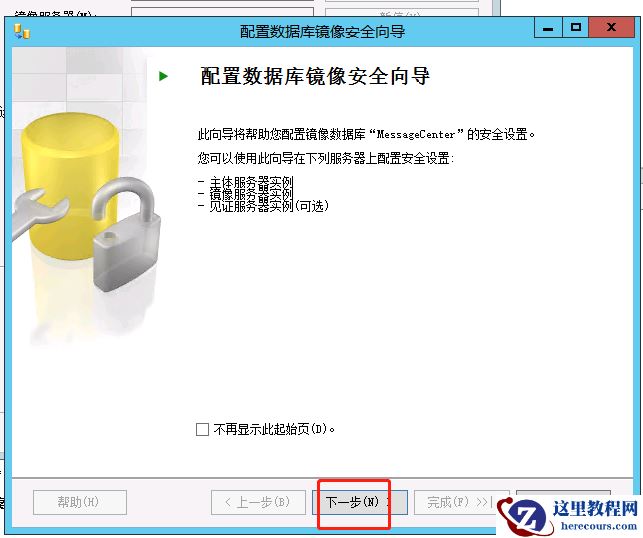Click the MessageCenter database name text
This screenshot has width=643, height=538.
(416, 134)
